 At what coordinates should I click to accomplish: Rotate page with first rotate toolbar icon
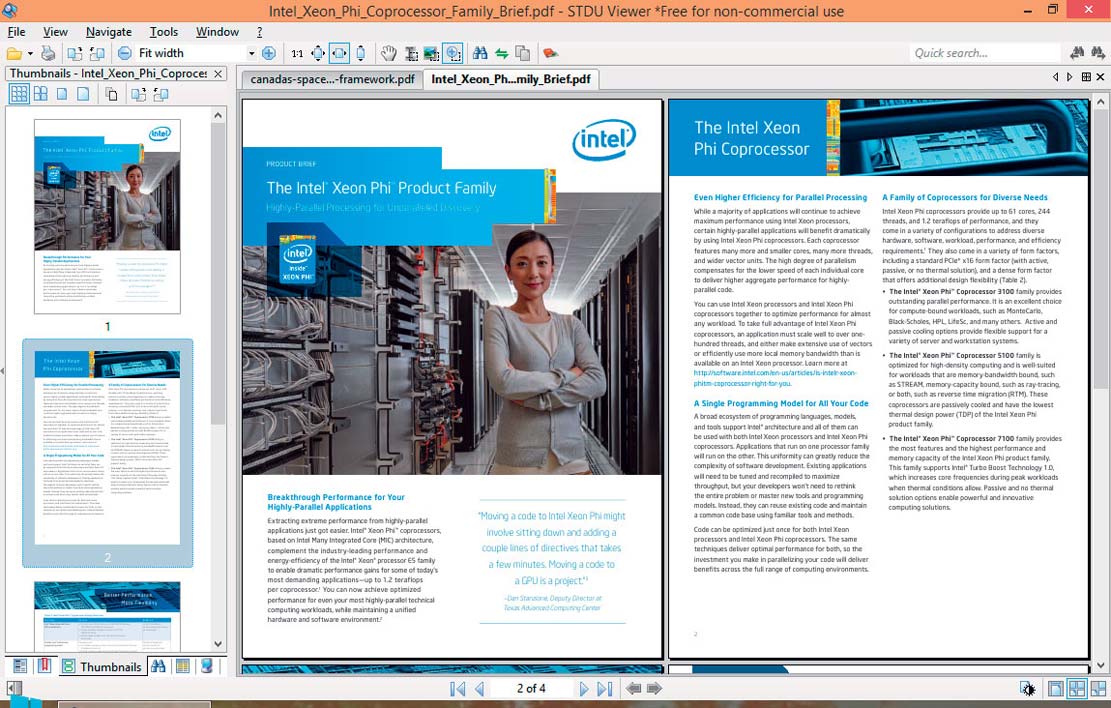coord(74,53)
